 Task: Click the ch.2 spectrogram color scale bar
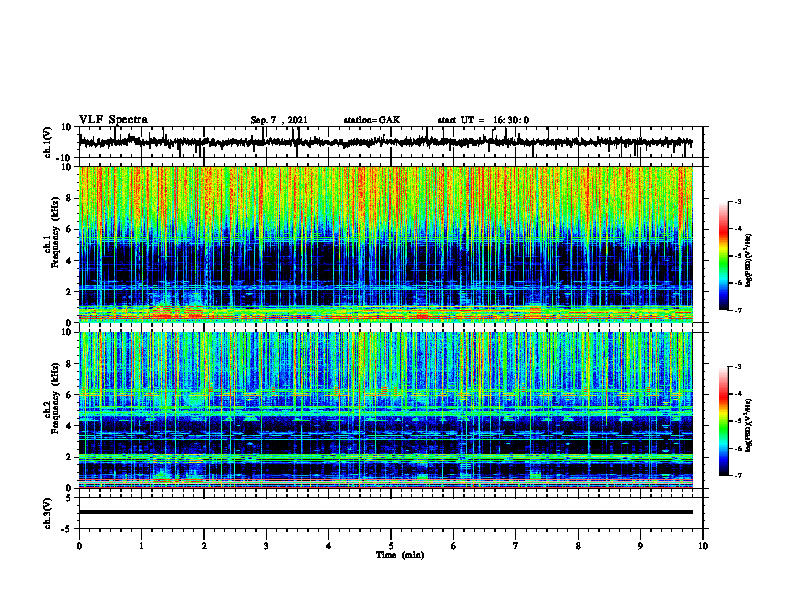click(x=724, y=421)
